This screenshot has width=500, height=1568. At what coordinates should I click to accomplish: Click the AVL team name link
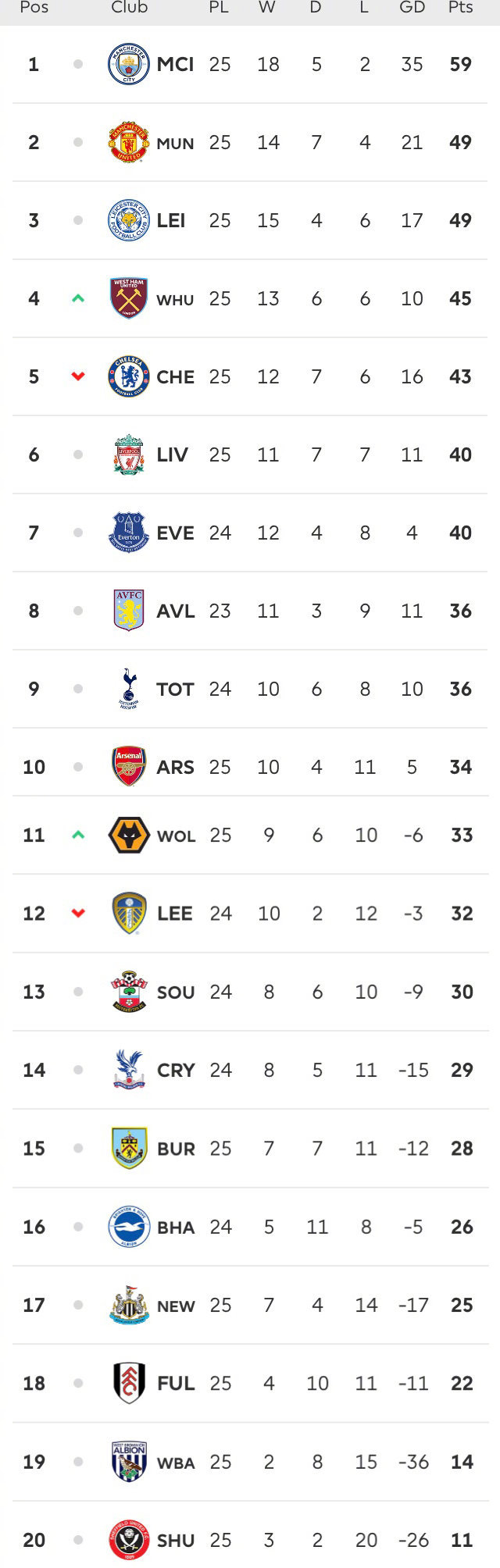click(176, 611)
